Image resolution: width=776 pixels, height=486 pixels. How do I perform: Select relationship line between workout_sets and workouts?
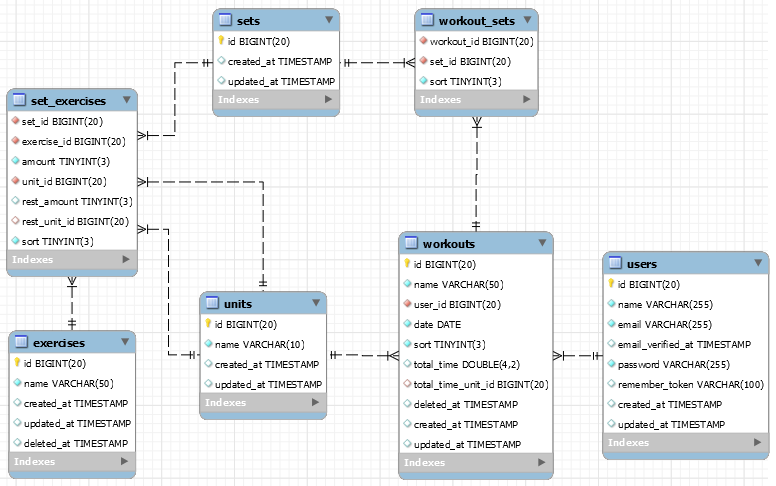(476, 174)
